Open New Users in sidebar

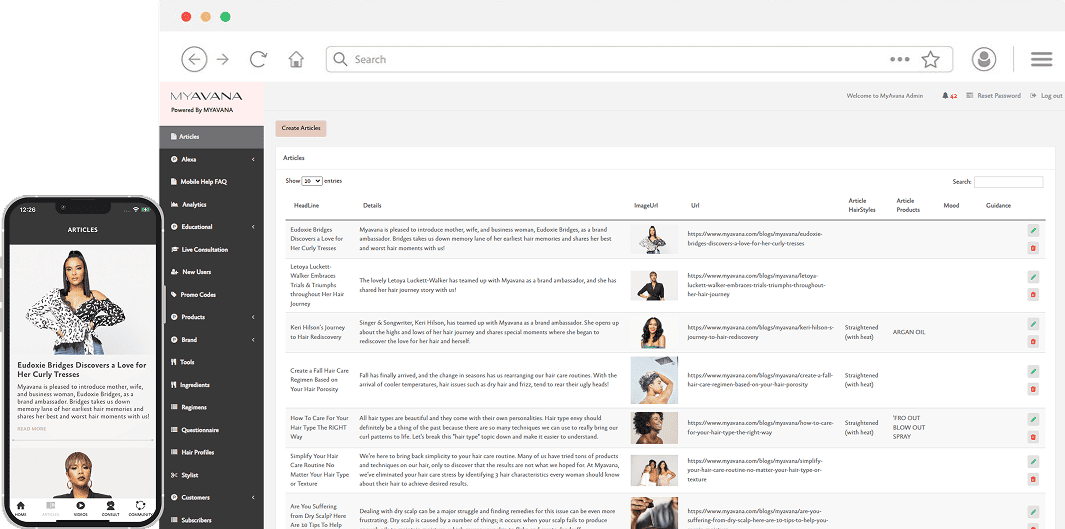pos(211,272)
